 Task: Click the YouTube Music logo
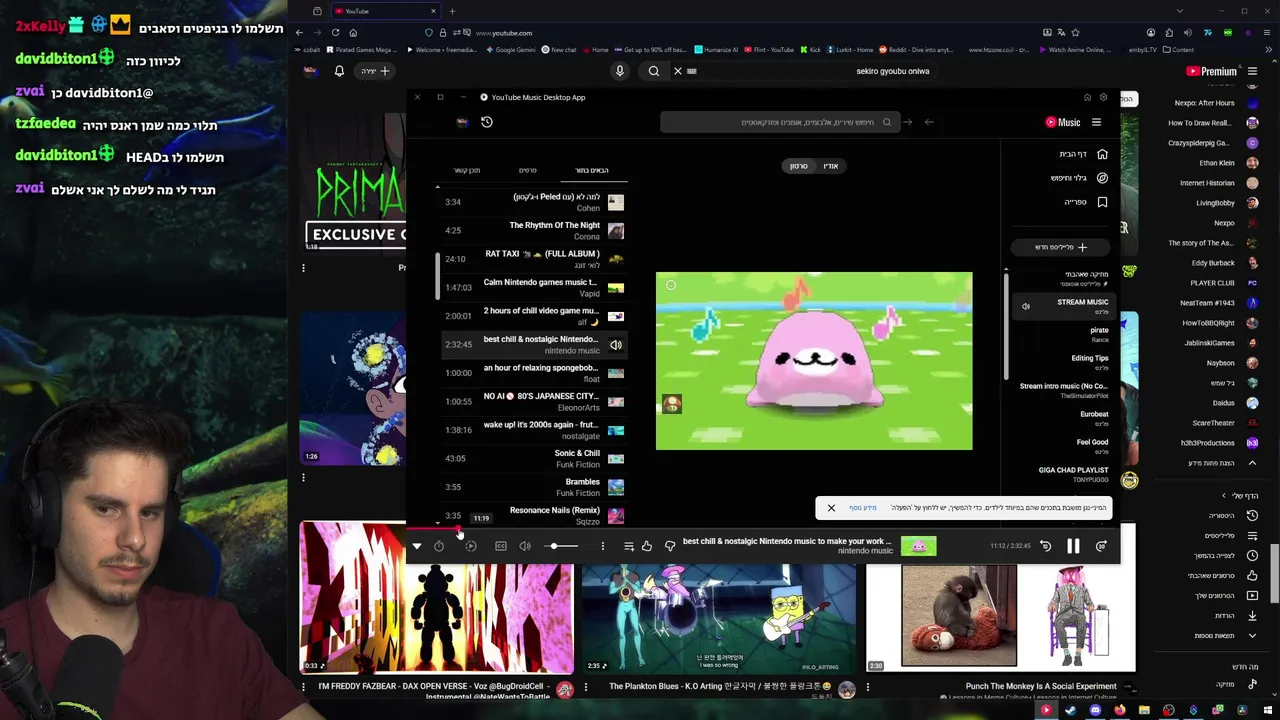click(x=1062, y=122)
